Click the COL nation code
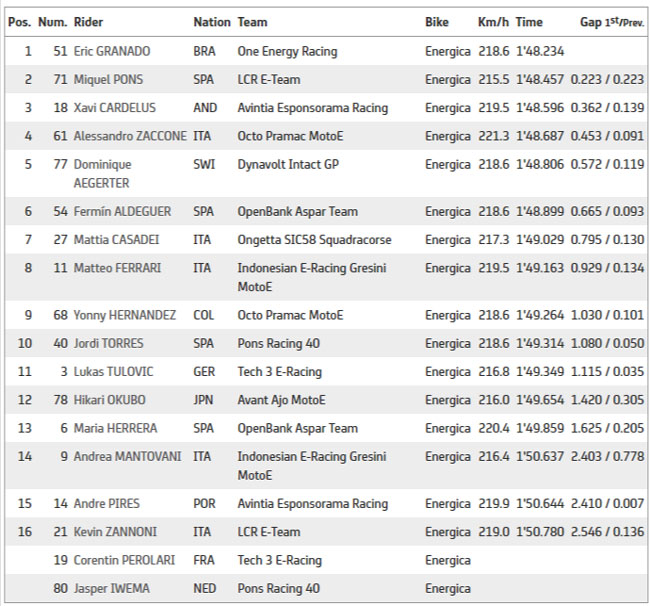 [204, 315]
